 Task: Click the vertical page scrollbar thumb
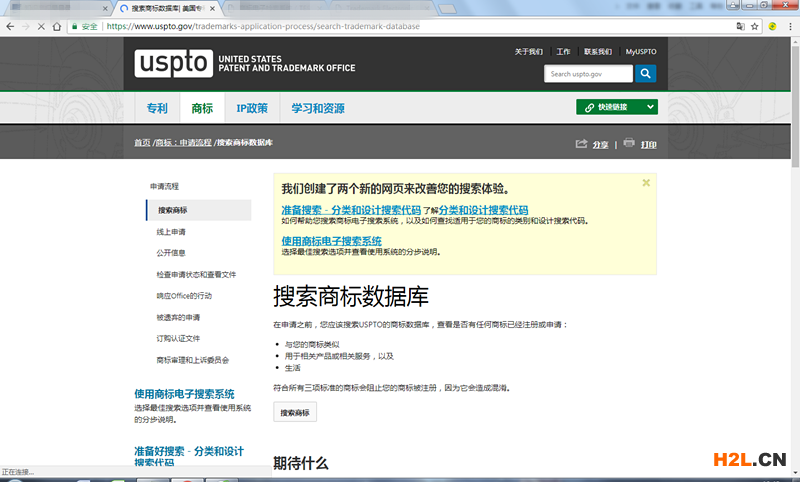795,107
